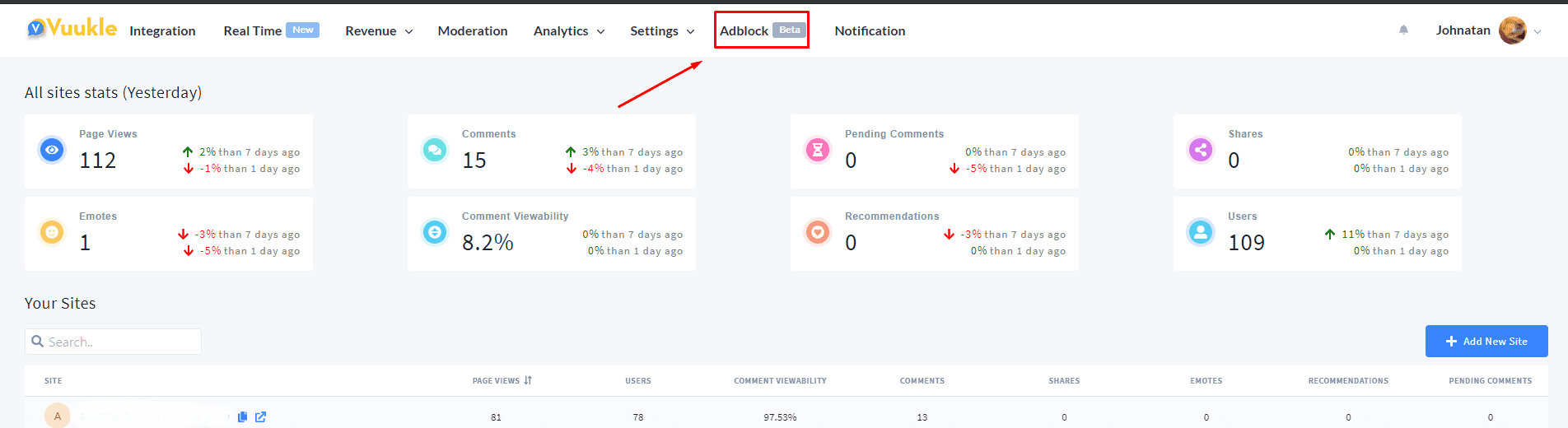The height and width of the screenshot is (428, 1568).
Task: Go to the Moderation page
Action: [x=473, y=30]
